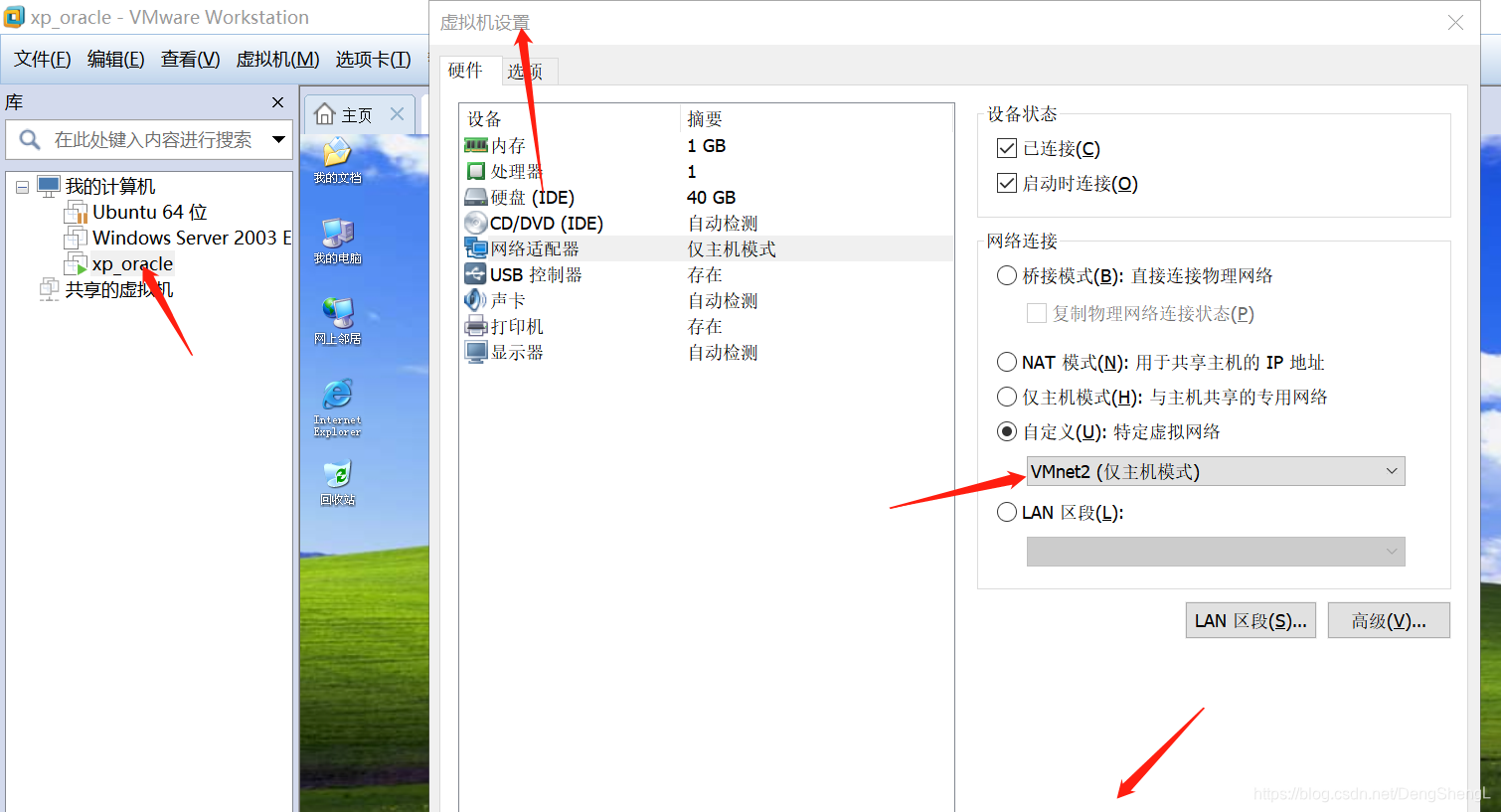Viewport: 1501px width, 812px height.
Task: Close the 库 library panel
Action: pos(277,102)
